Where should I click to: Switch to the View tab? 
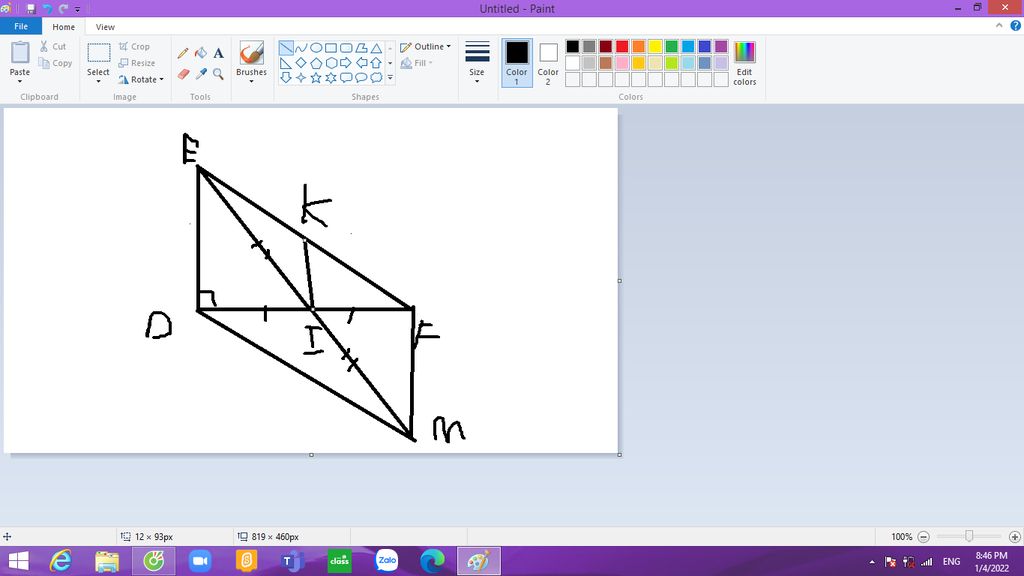105,27
